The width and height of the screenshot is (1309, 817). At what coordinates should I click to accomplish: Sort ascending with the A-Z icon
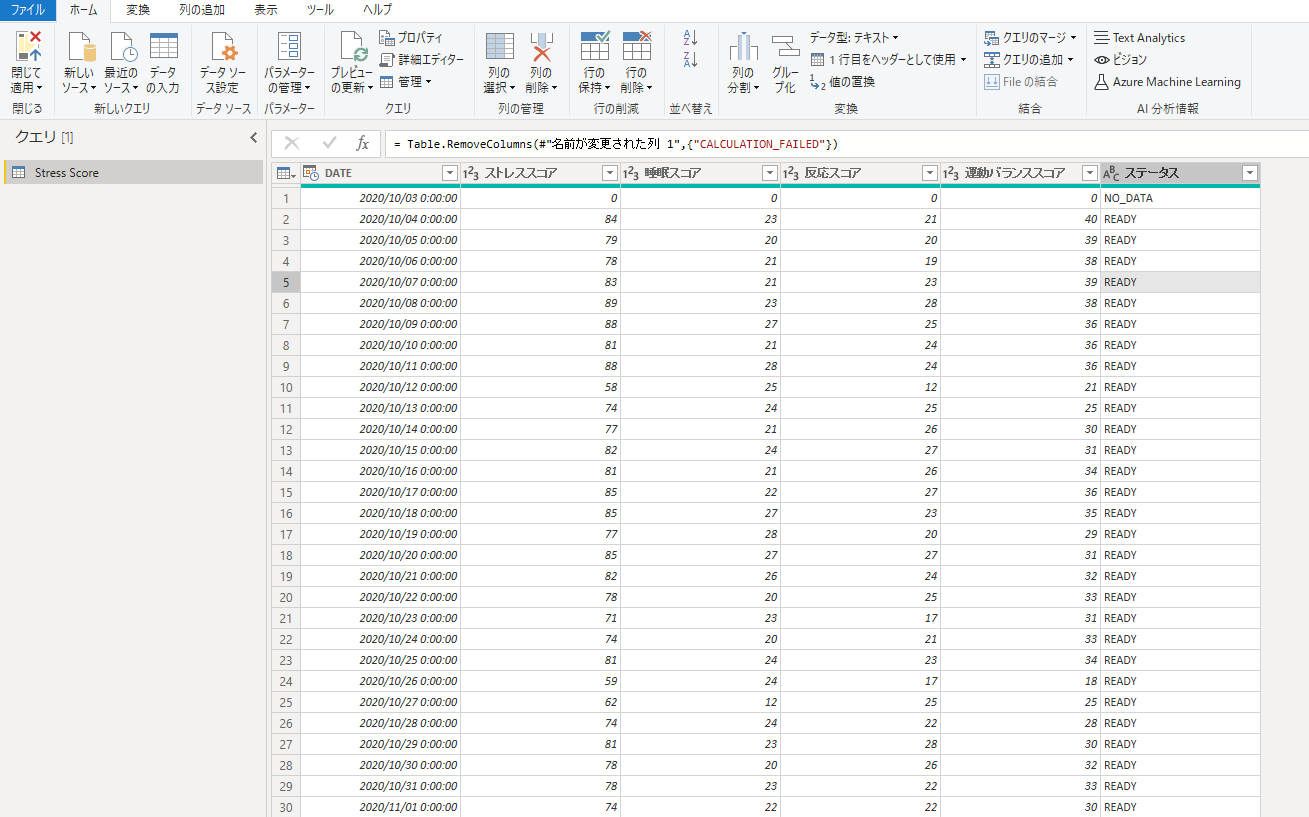[x=690, y=38]
